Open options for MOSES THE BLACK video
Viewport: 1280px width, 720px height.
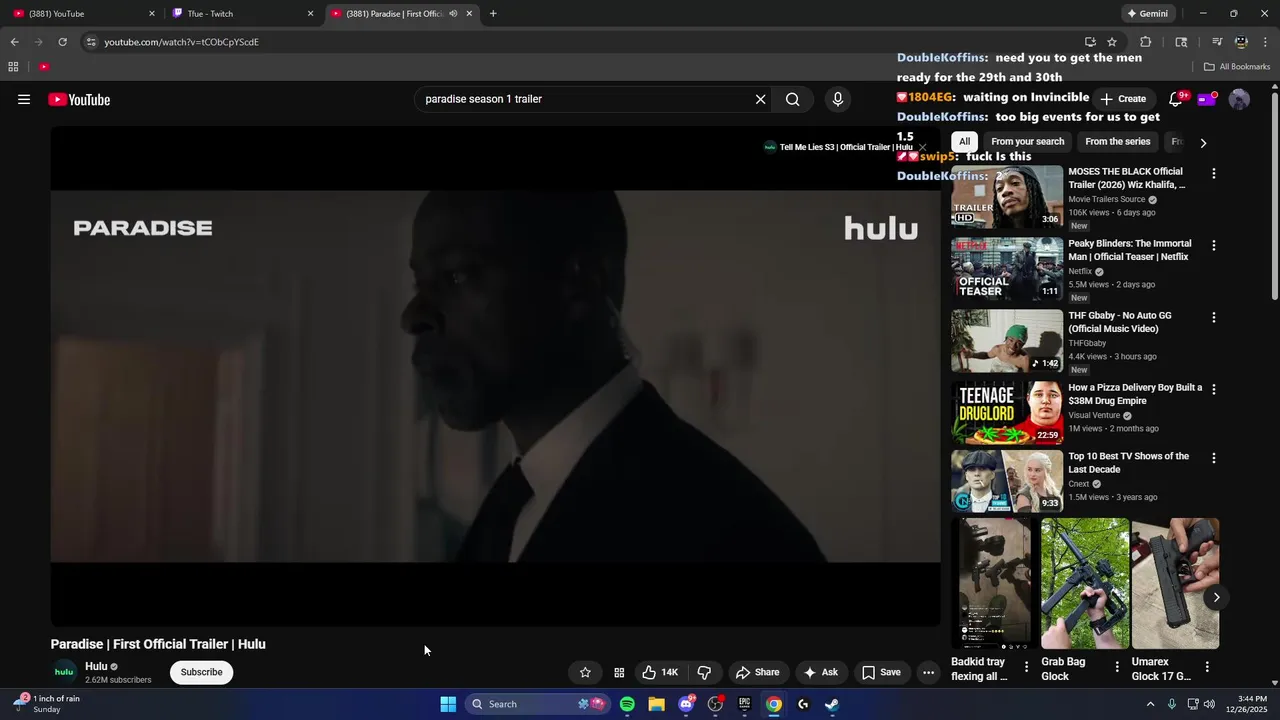1214,174
